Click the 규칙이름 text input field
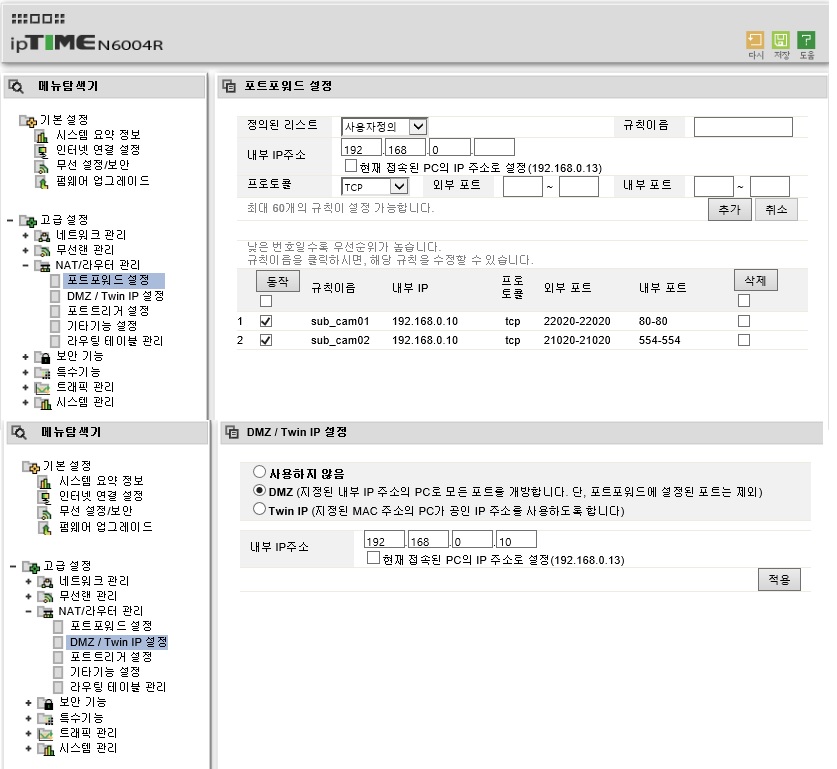The height and width of the screenshot is (769, 837). click(x=743, y=127)
